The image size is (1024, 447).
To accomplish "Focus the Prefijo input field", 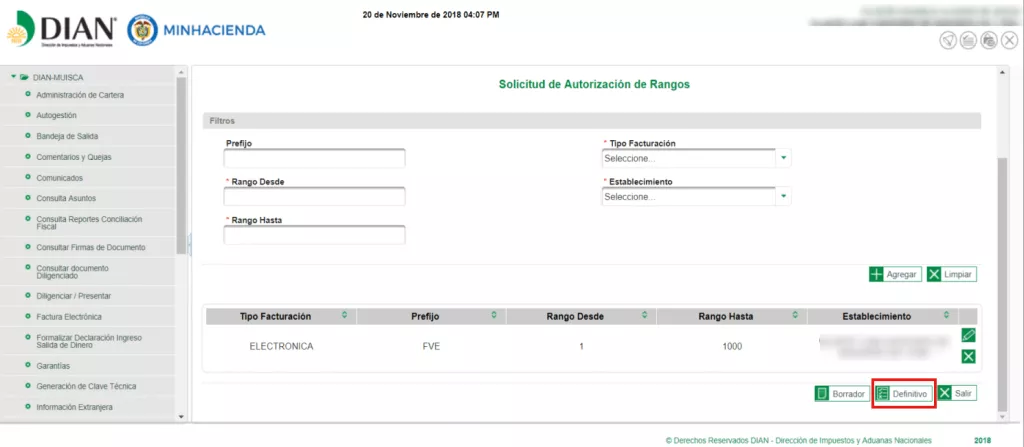I will (314, 158).
